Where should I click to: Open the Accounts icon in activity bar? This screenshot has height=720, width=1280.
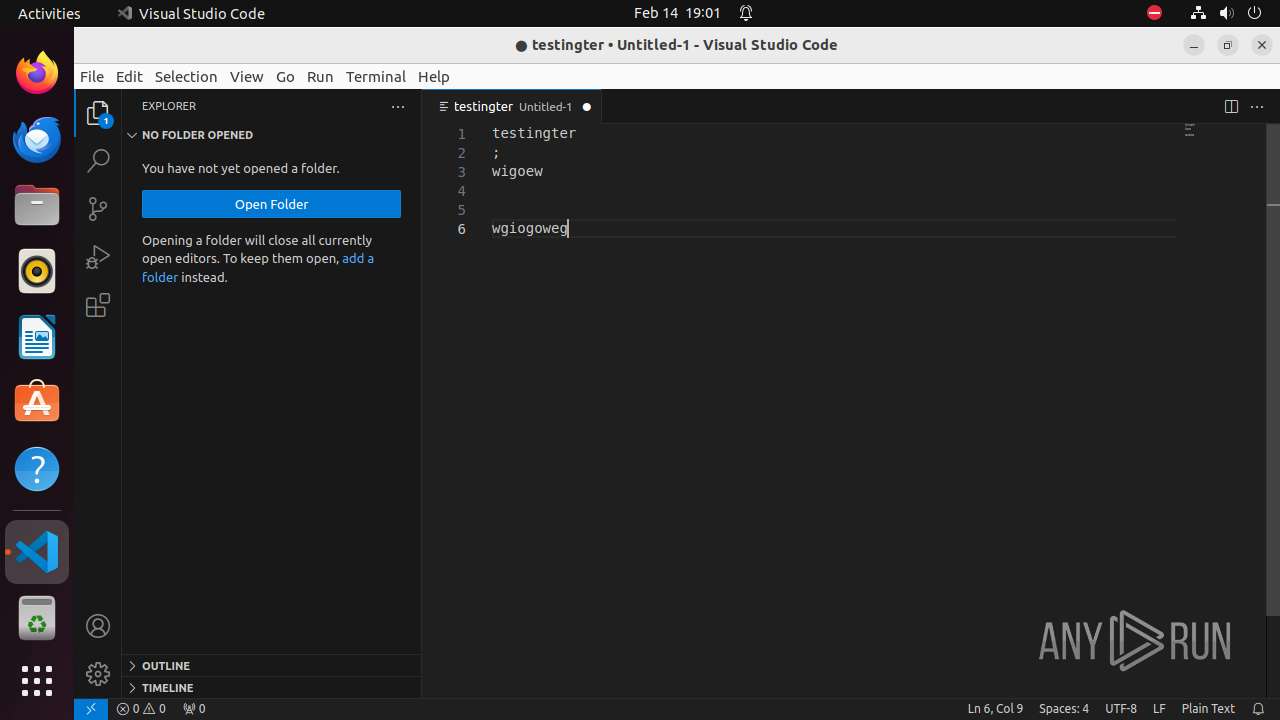click(x=98, y=626)
